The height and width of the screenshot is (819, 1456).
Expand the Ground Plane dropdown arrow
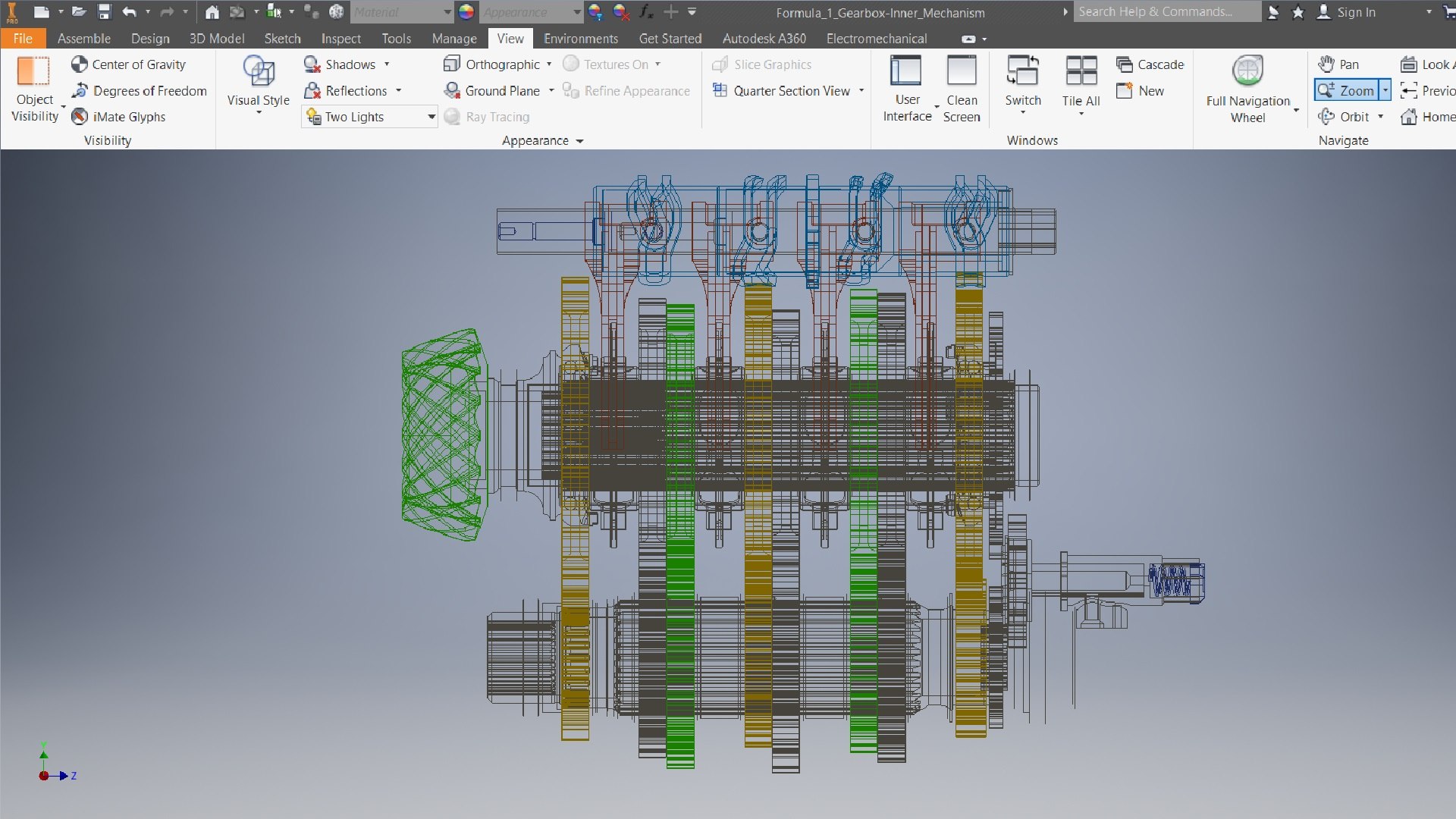pyautogui.click(x=551, y=91)
